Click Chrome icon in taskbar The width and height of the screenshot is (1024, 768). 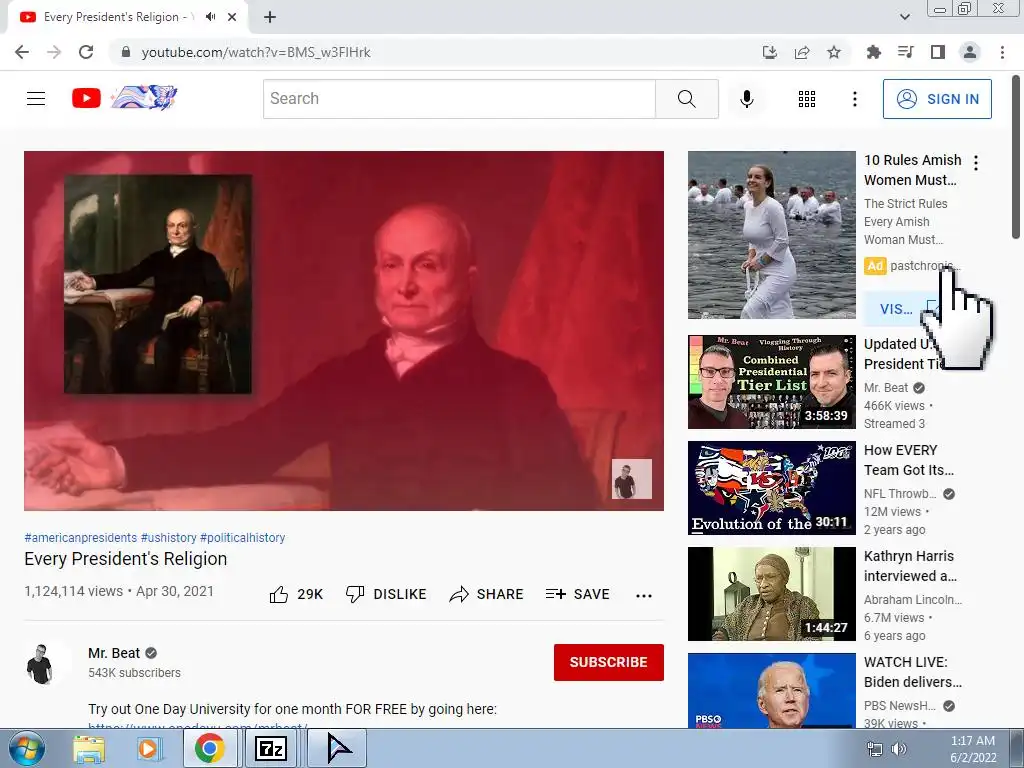209,748
